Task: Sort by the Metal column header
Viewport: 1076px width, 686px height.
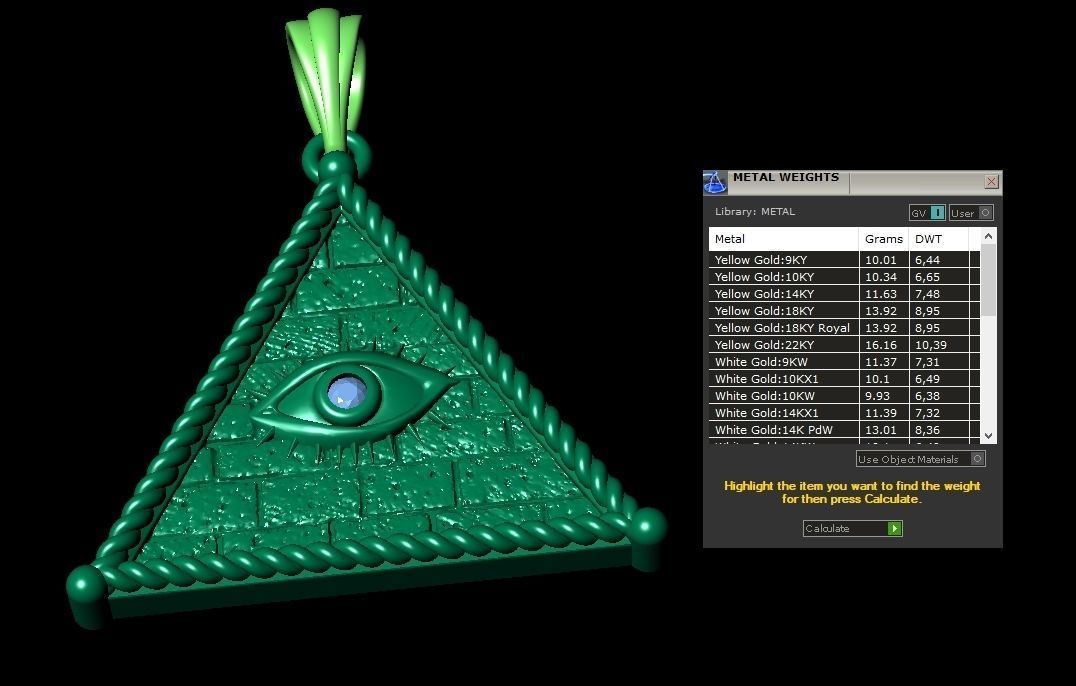Action: tap(784, 239)
